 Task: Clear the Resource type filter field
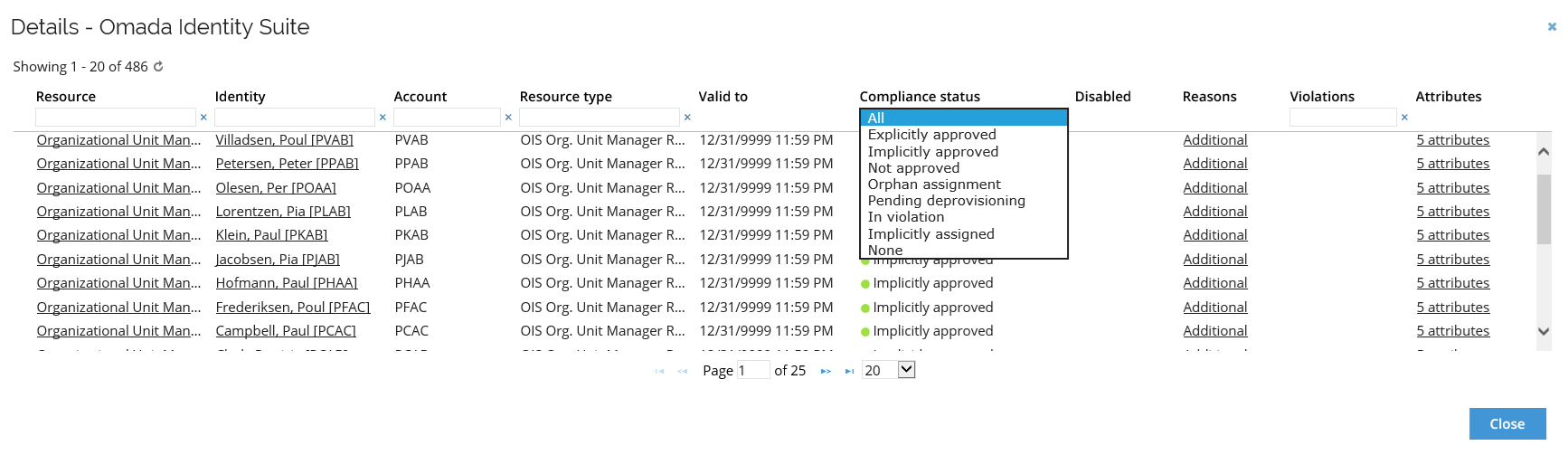point(687,117)
